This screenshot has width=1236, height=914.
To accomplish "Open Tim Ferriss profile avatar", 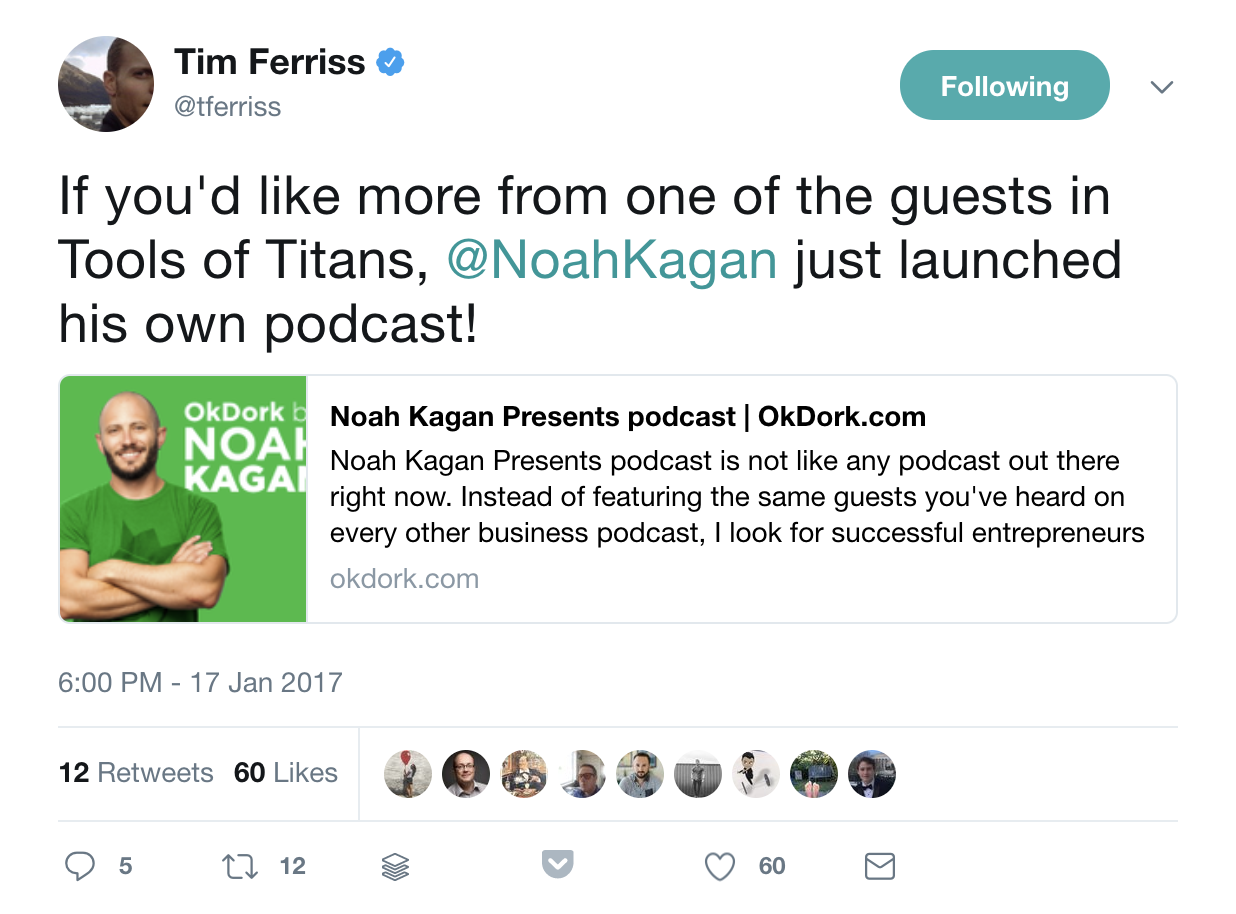I will [x=106, y=84].
